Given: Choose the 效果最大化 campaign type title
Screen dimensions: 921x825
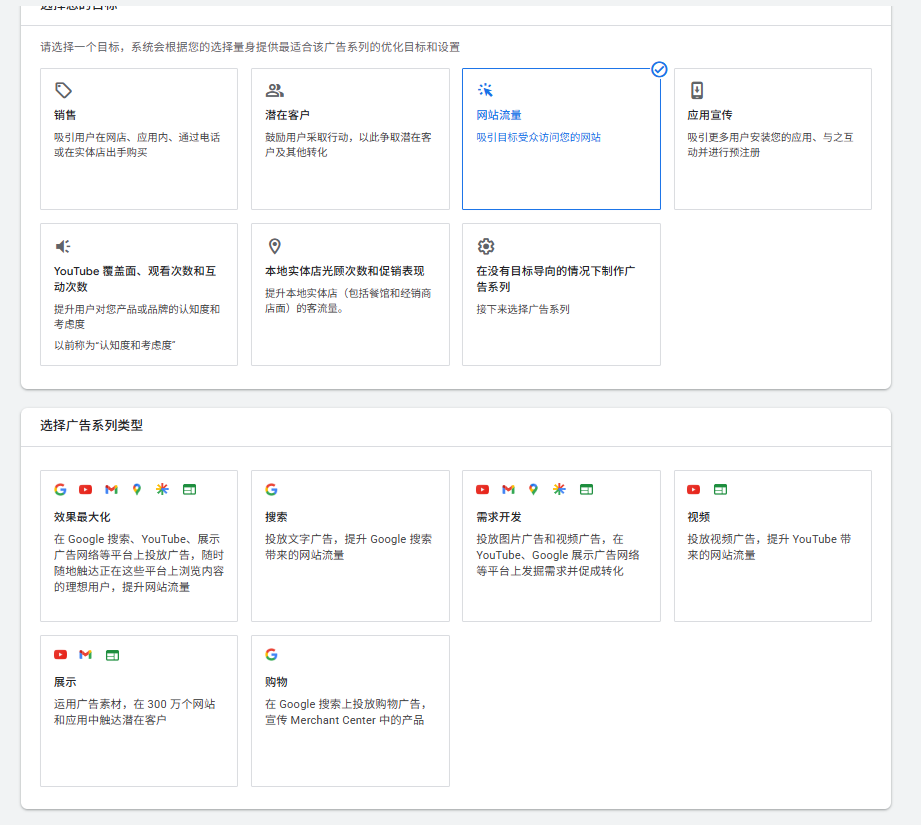Looking at the screenshot, I should (82, 517).
